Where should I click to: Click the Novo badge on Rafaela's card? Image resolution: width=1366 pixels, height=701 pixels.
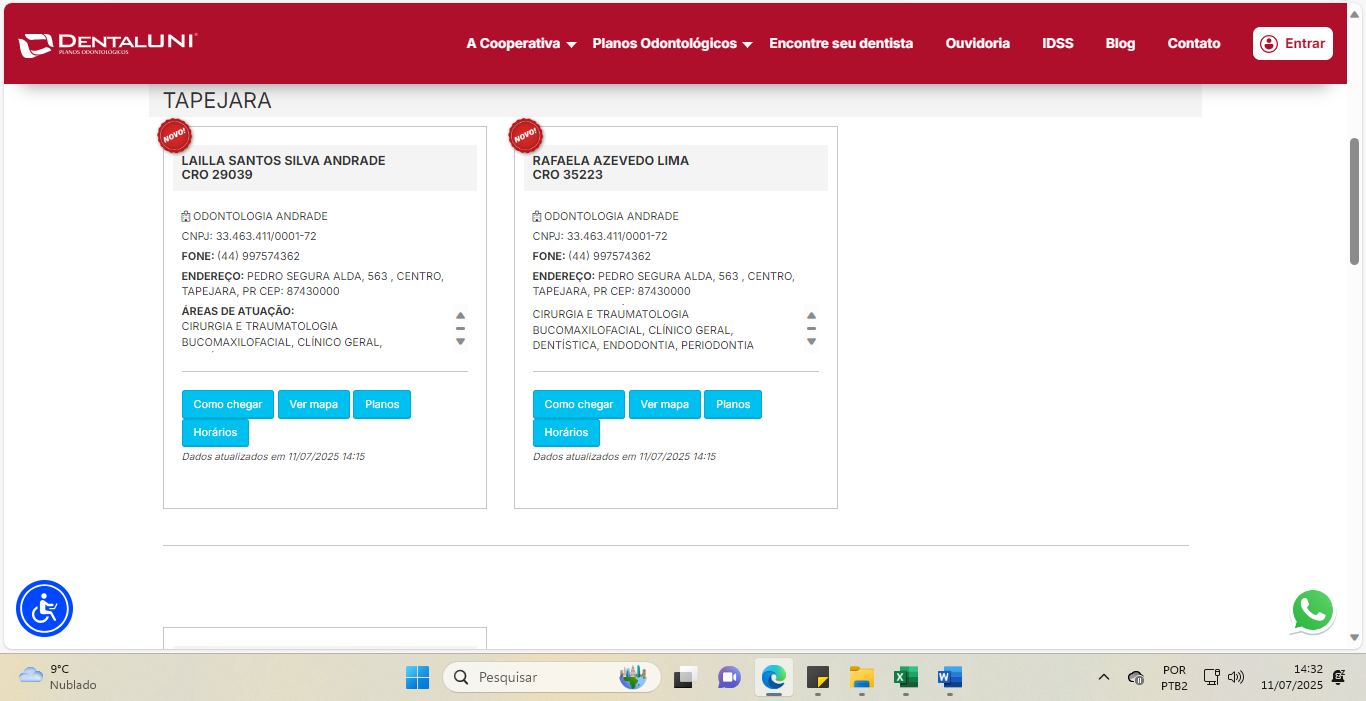click(x=525, y=135)
